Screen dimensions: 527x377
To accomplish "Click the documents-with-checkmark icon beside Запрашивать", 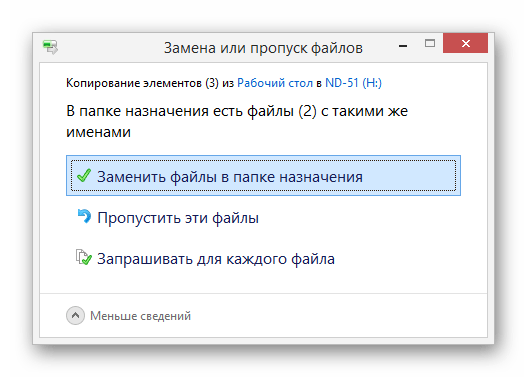I will tap(83, 257).
